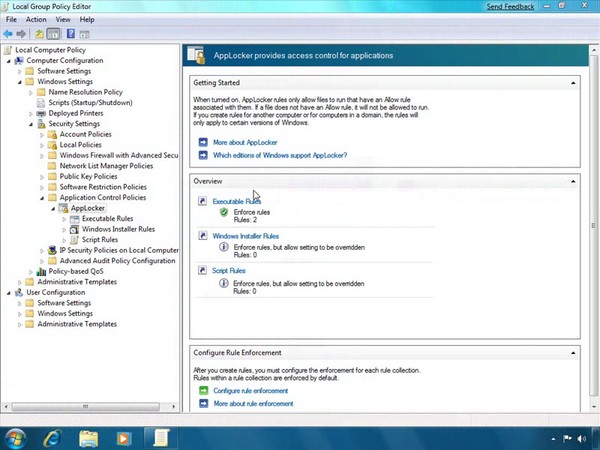Open the File menu

(11, 20)
